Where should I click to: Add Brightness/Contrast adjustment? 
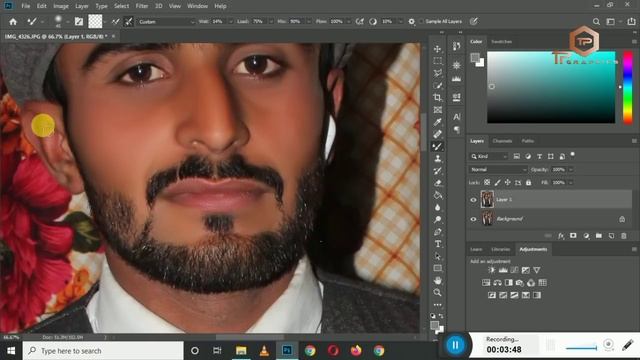[x=492, y=270]
